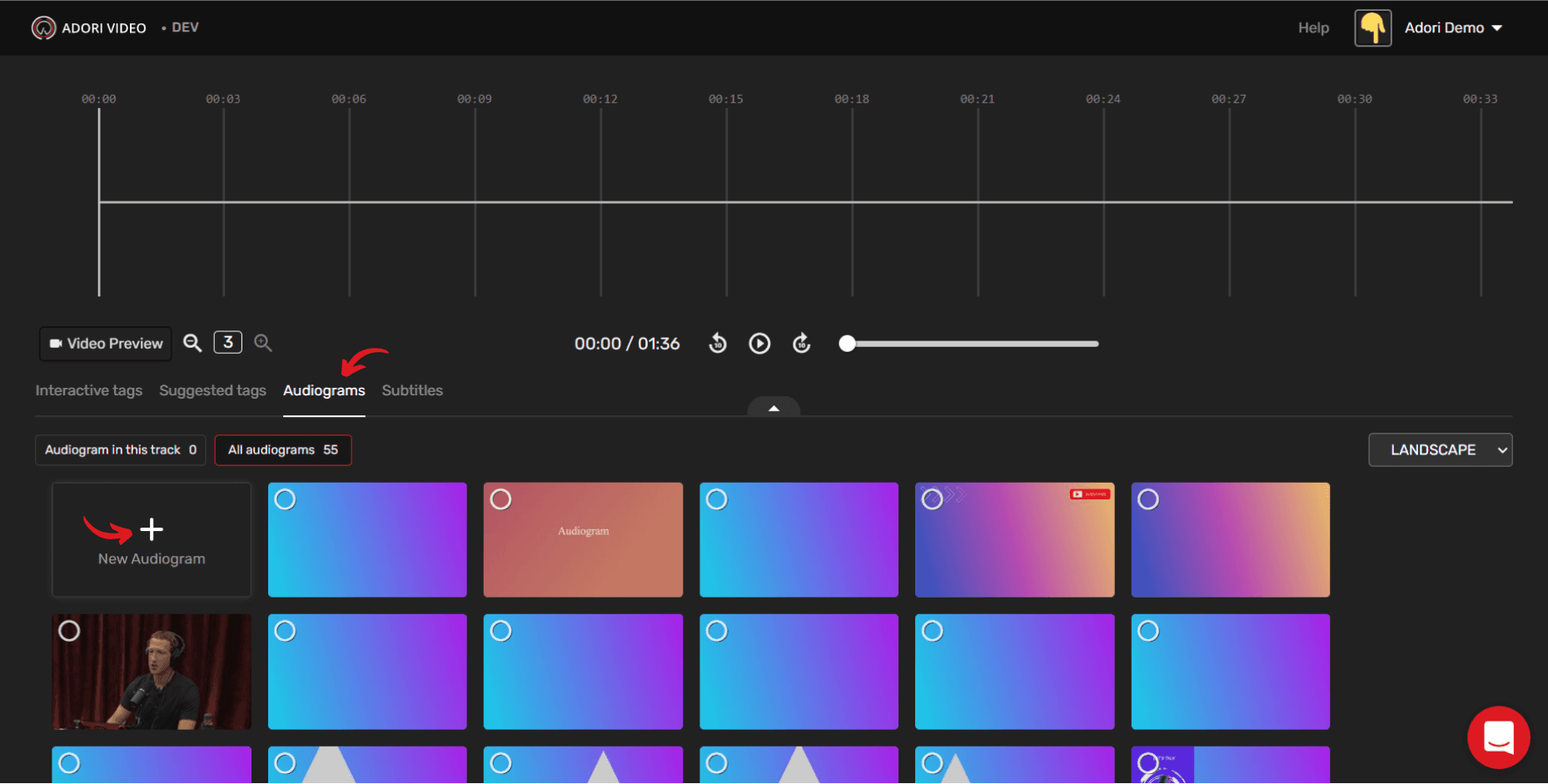Viewport: 1548px width, 784px height.
Task: Open the Help page
Action: (1313, 27)
